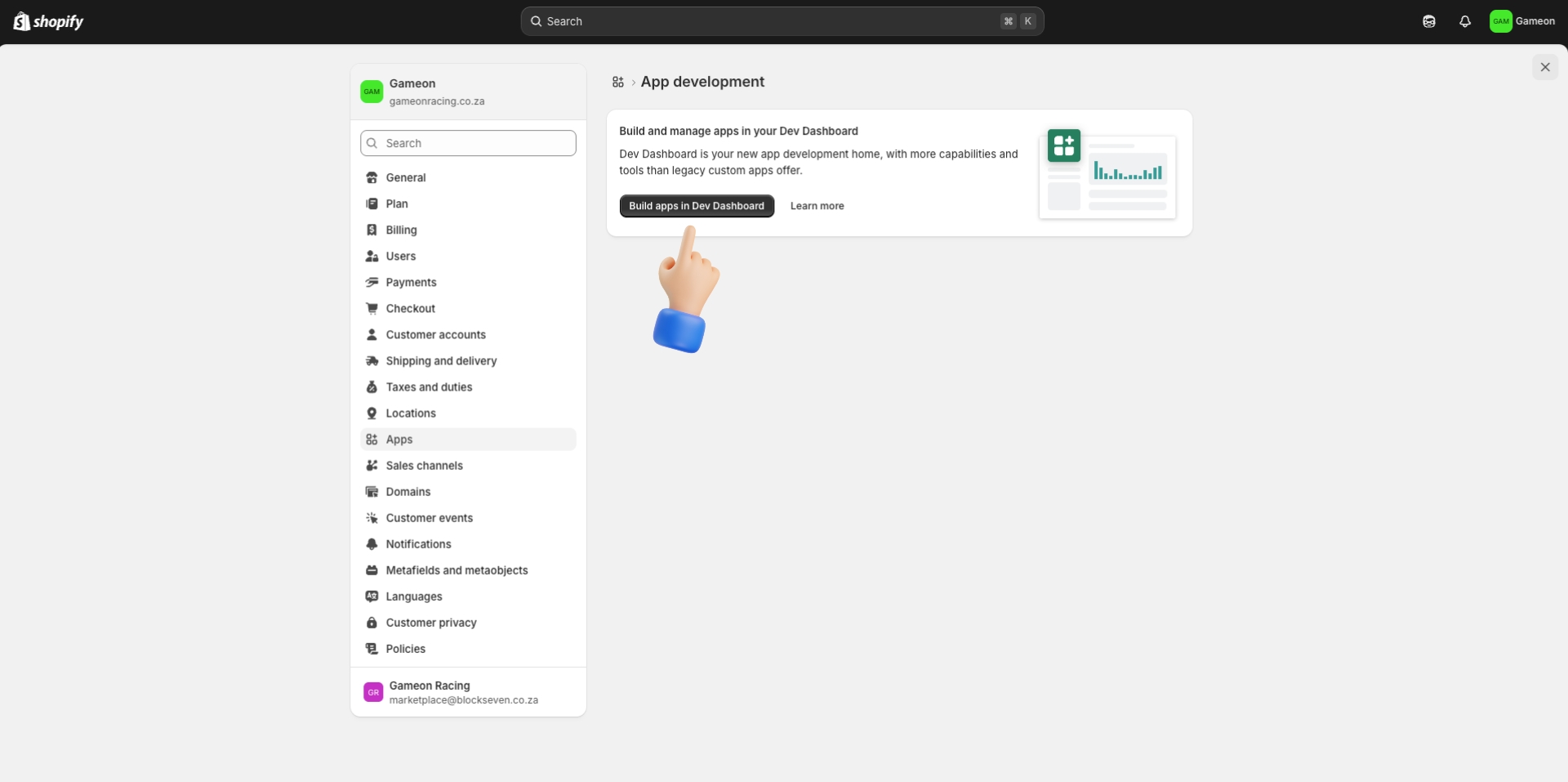Screen dimensions: 1568x782
Task: Open alerts via the top bar bell
Action: tap(1464, 21)
